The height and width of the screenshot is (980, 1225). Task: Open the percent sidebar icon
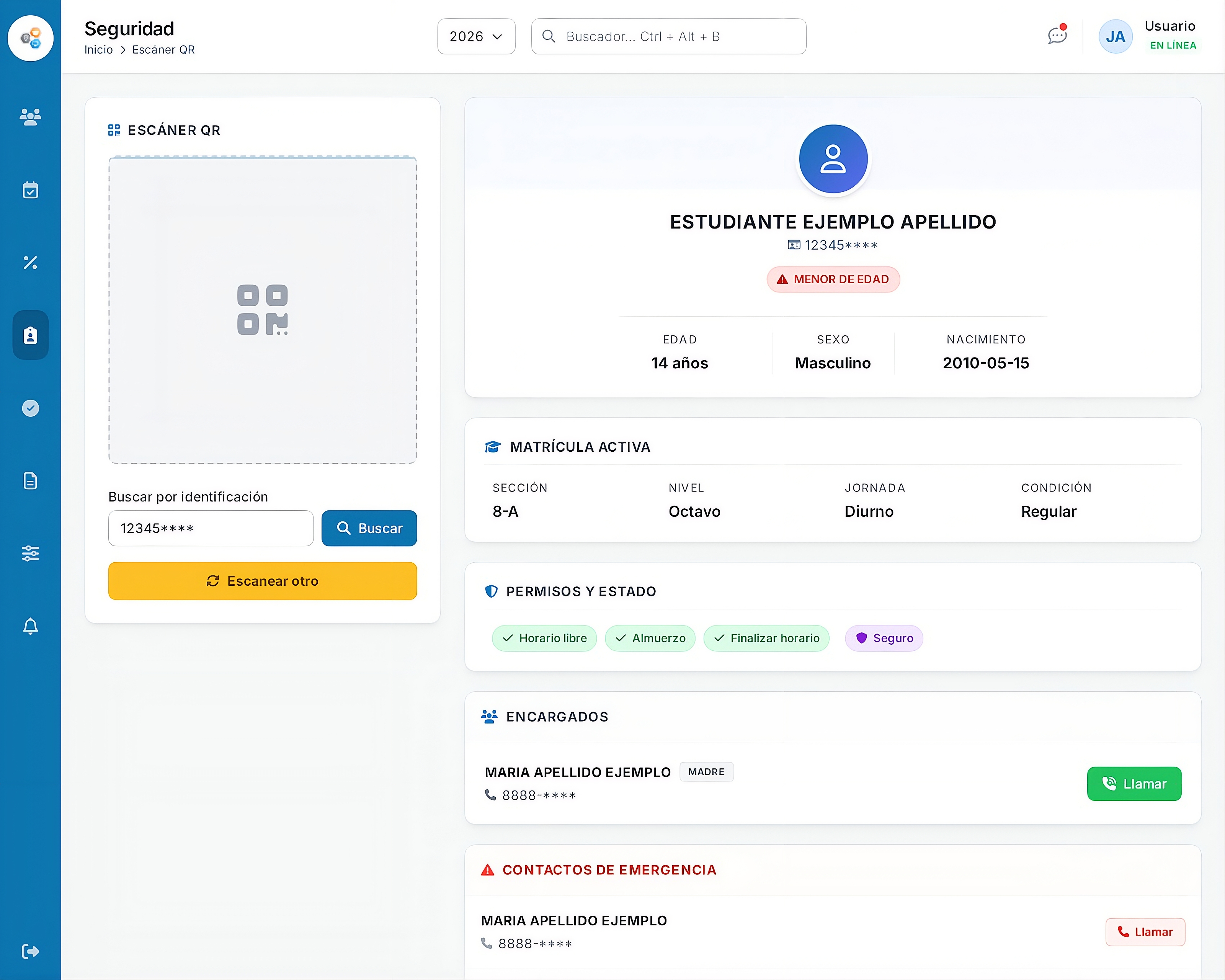tap(31, 263)
